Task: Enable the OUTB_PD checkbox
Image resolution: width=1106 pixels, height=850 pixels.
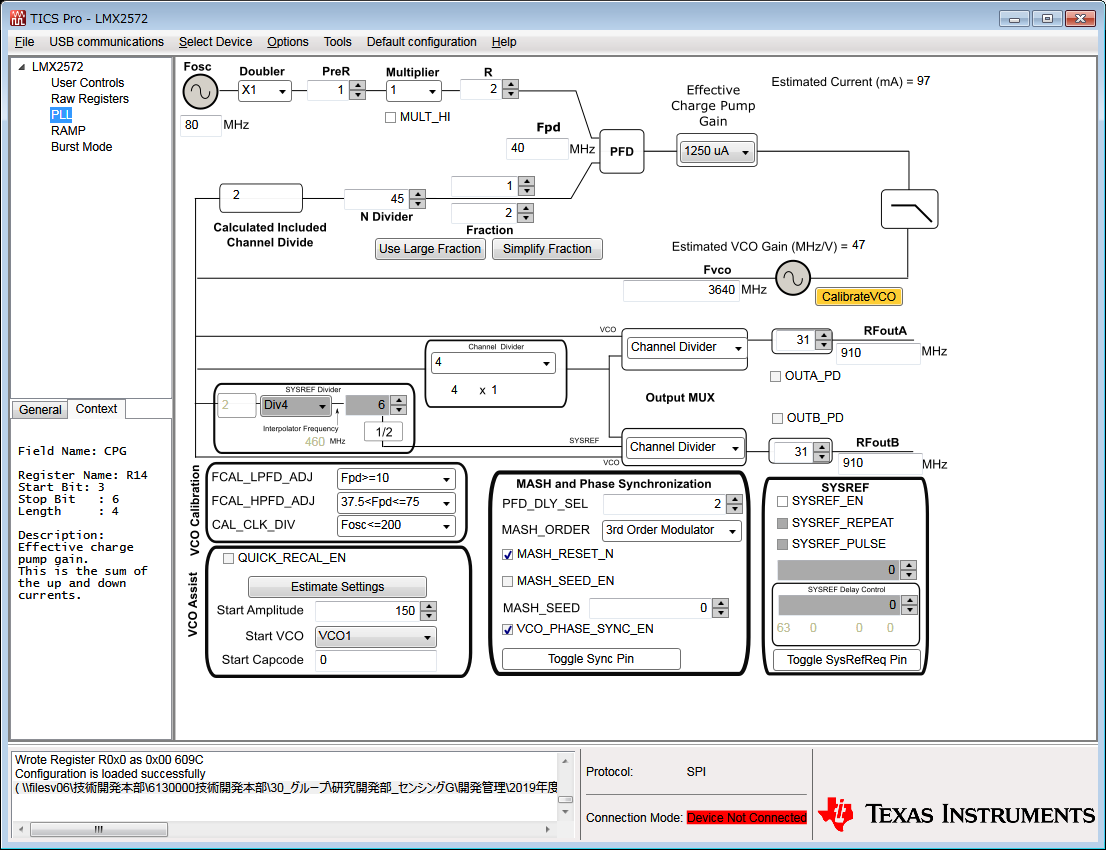Action: (x=777, y=418)
